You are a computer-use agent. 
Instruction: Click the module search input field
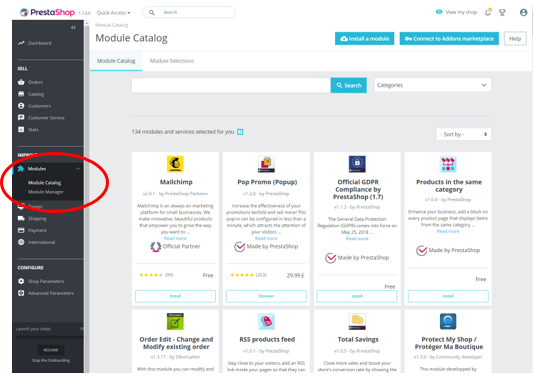(x=231, y=85)
